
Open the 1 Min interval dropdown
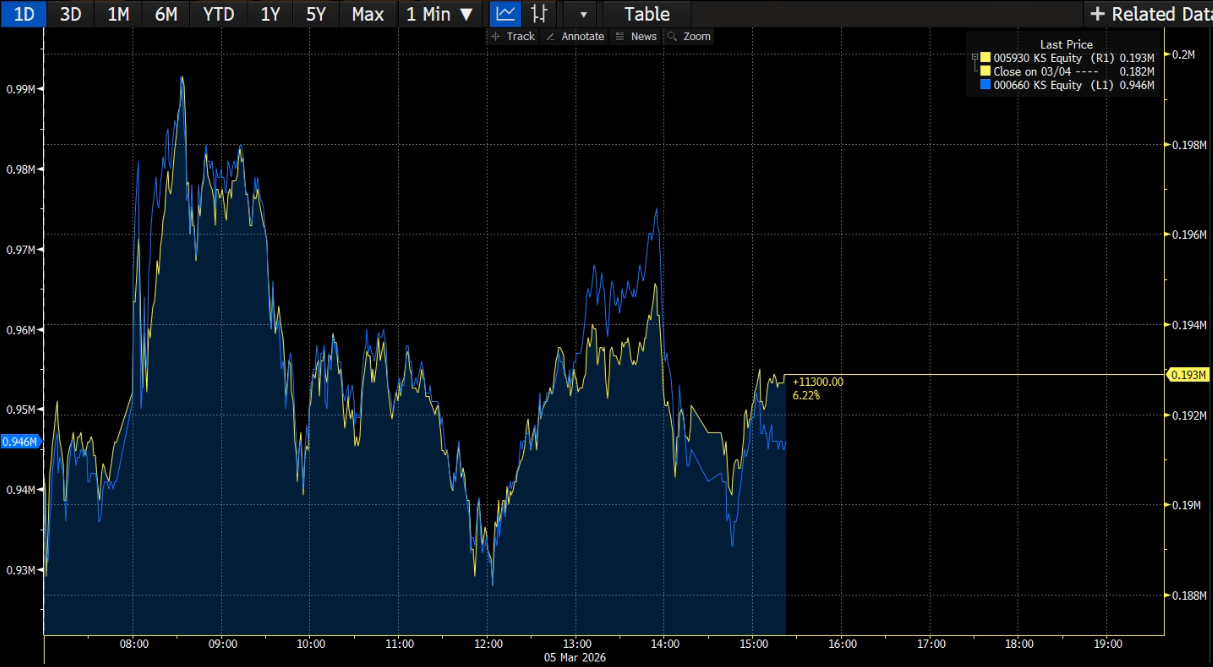coord(440,14)
